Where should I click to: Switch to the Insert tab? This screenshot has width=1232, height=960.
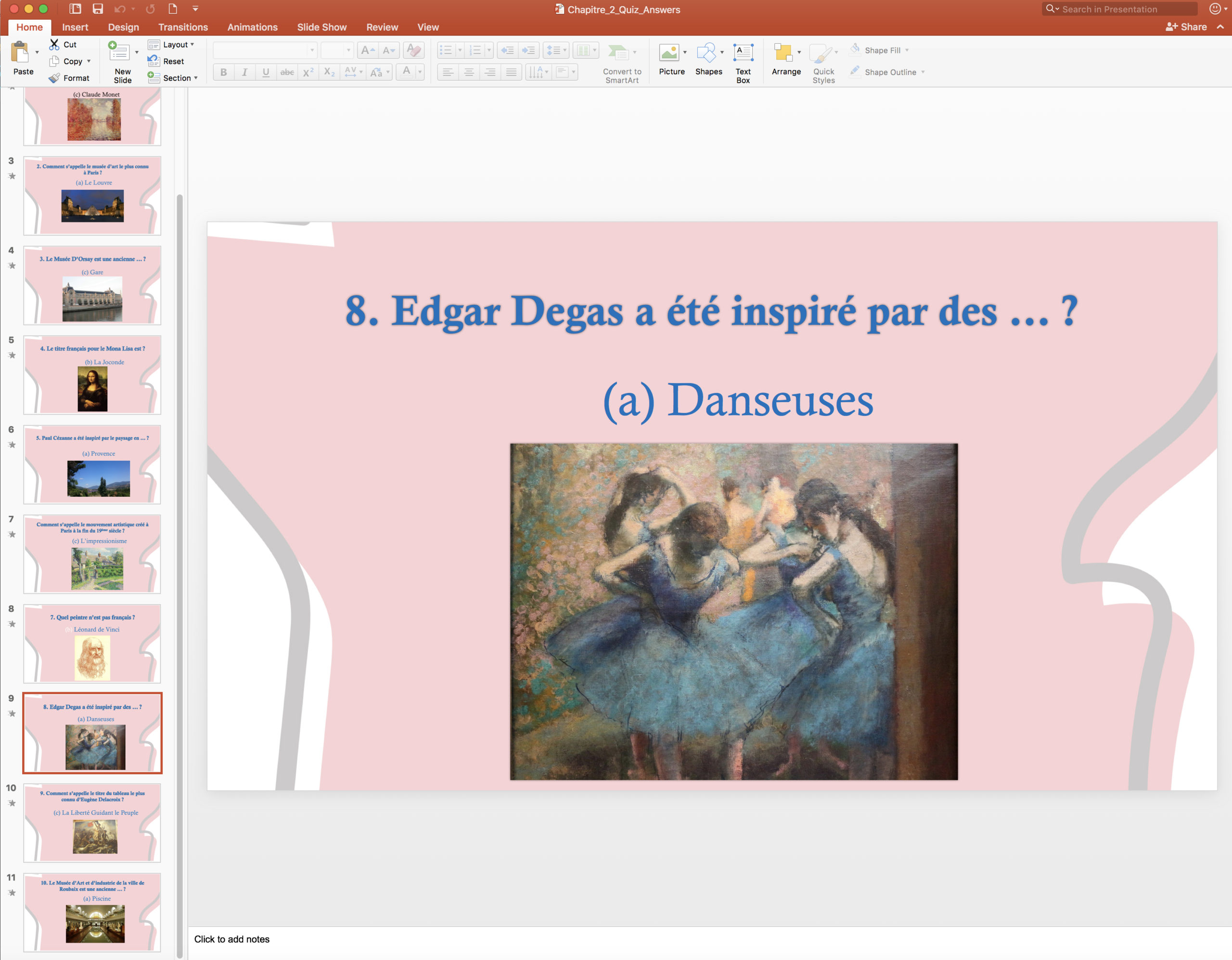point(75,27)
